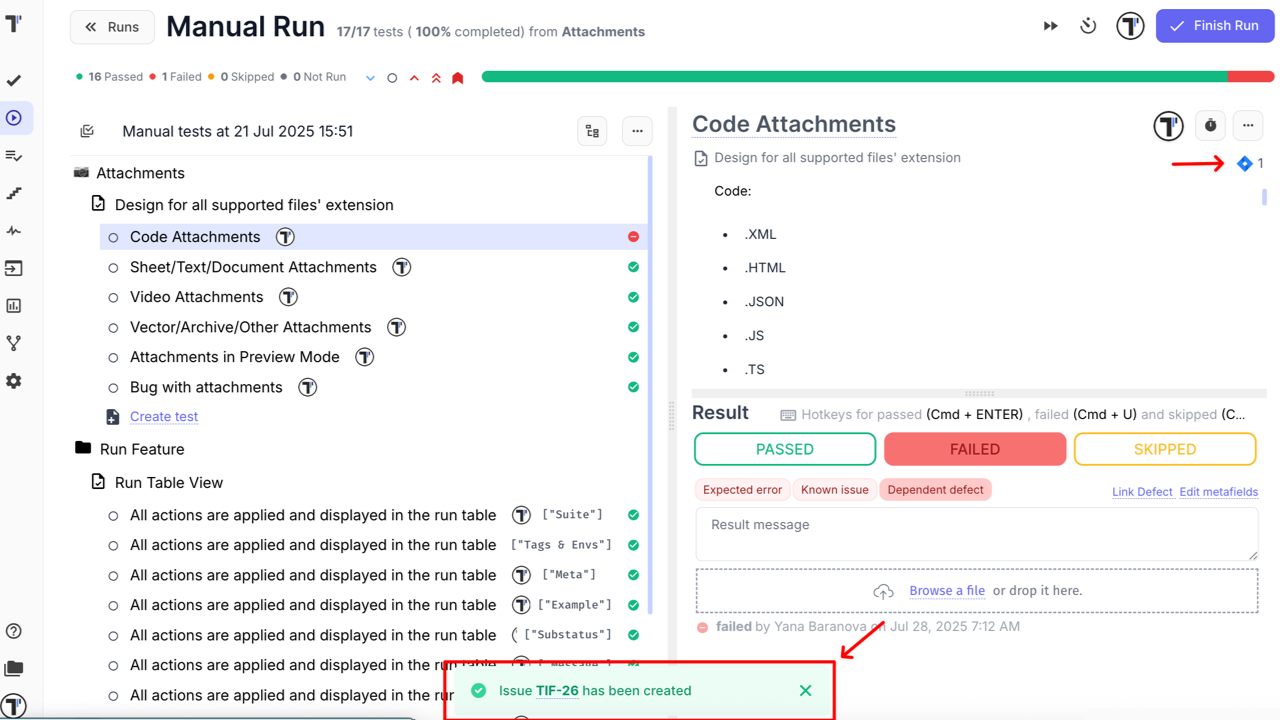
Task: Click the tree view icon beside Manual tests panel
Action: tap(592, 131)
